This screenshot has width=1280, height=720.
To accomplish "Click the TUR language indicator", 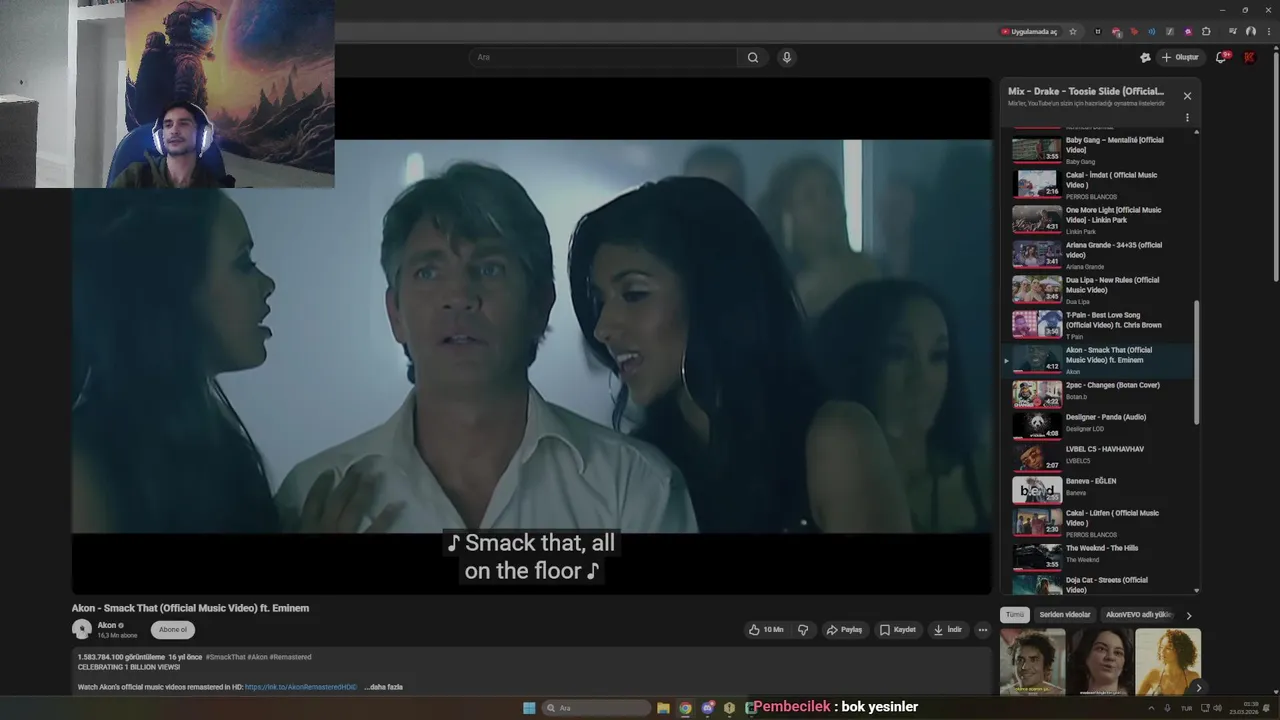I will click(x=1186, y=708).
